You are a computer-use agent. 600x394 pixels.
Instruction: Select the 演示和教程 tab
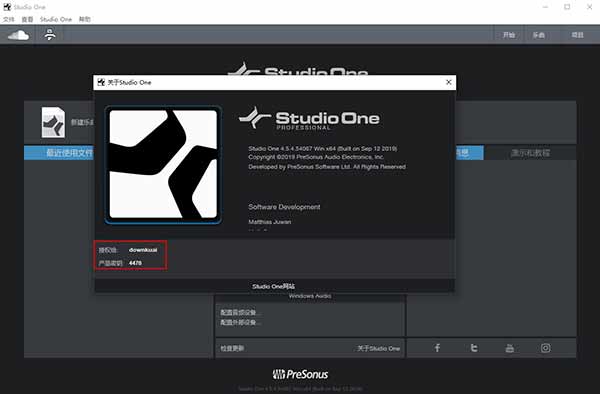point(530,153)
